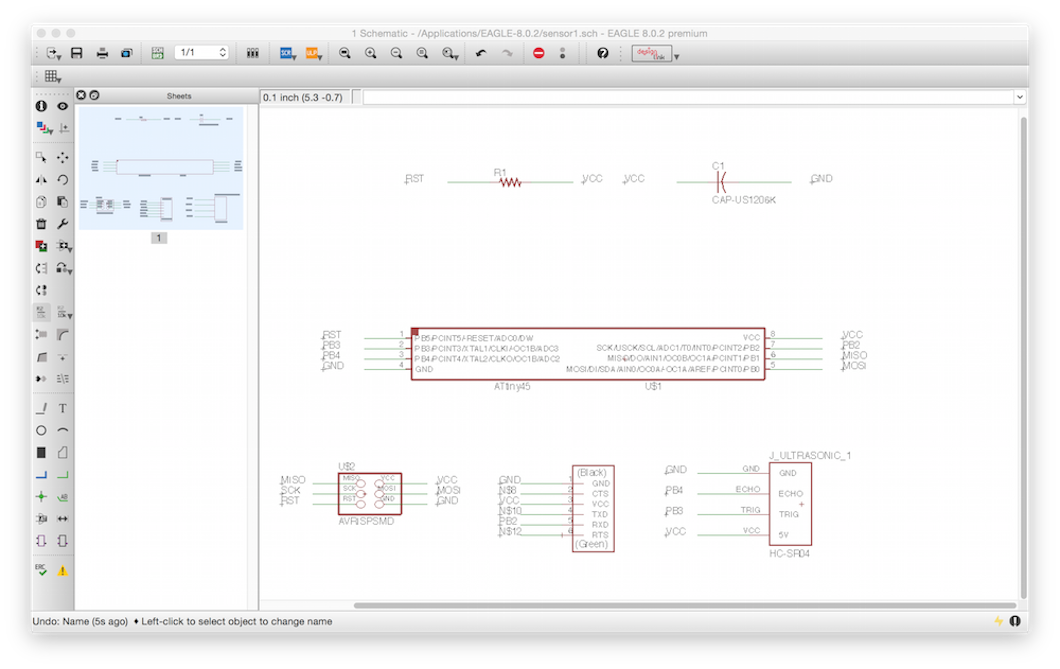Screen dimensions: 1060x669
Task: Click the Zoom to fit icon
Action: point(345,53)
